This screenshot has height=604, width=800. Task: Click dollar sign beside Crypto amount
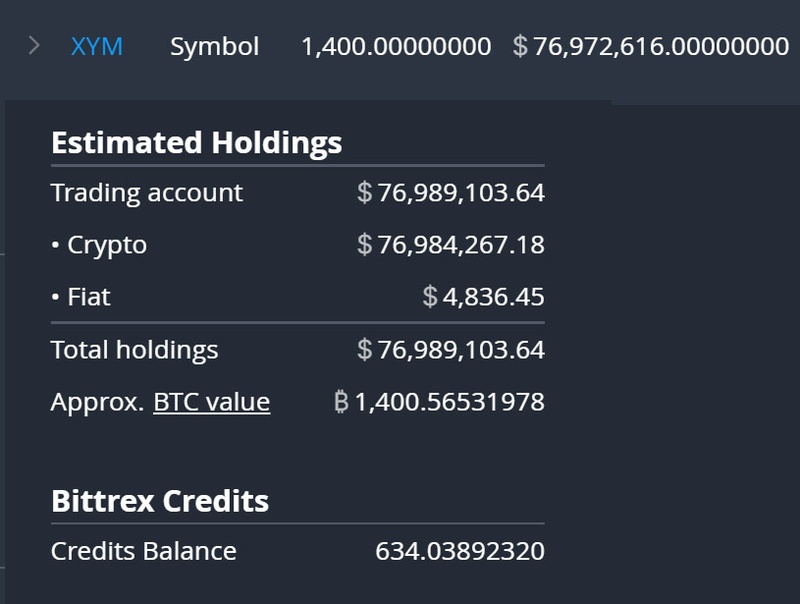pyautogui.click(x=365, y=245)
